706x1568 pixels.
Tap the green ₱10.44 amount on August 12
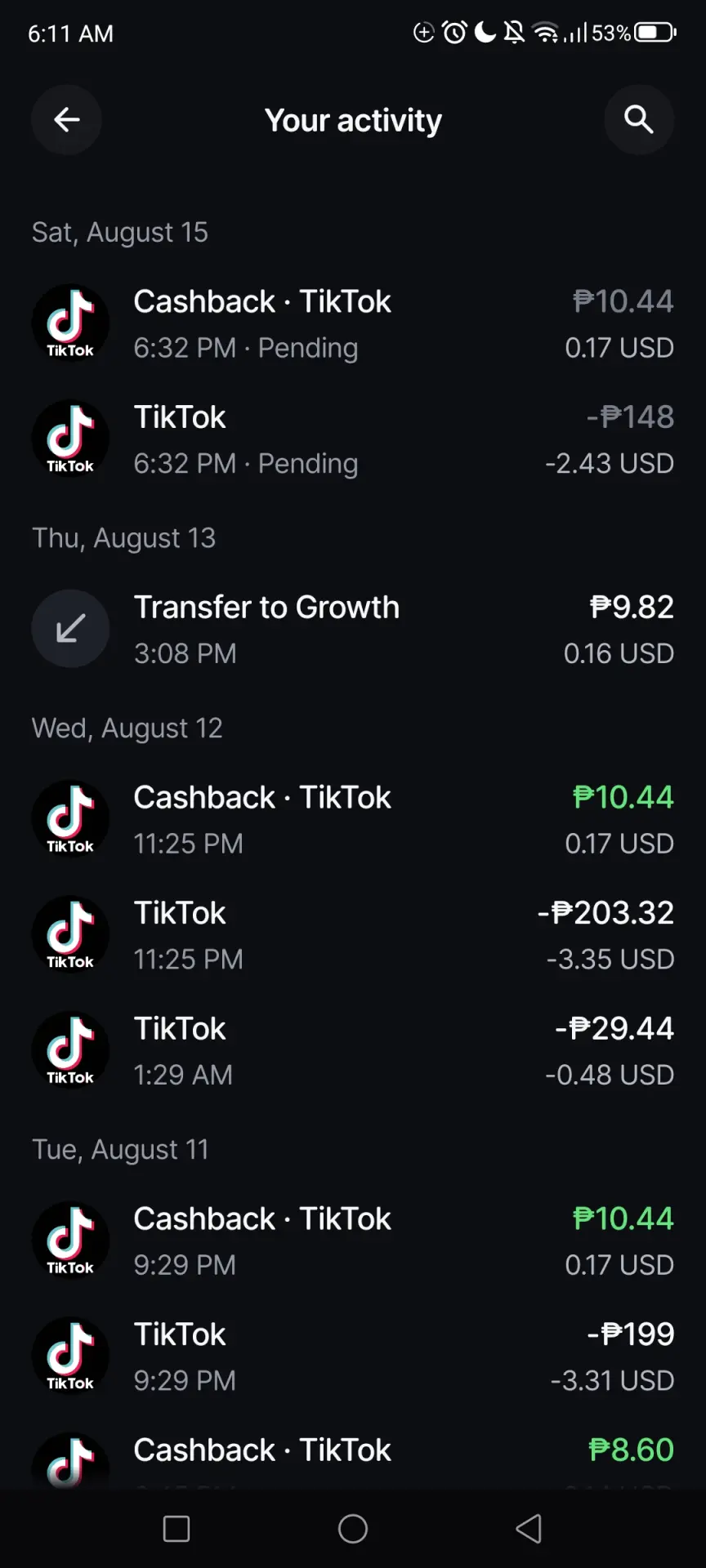(x=623, y=797)
